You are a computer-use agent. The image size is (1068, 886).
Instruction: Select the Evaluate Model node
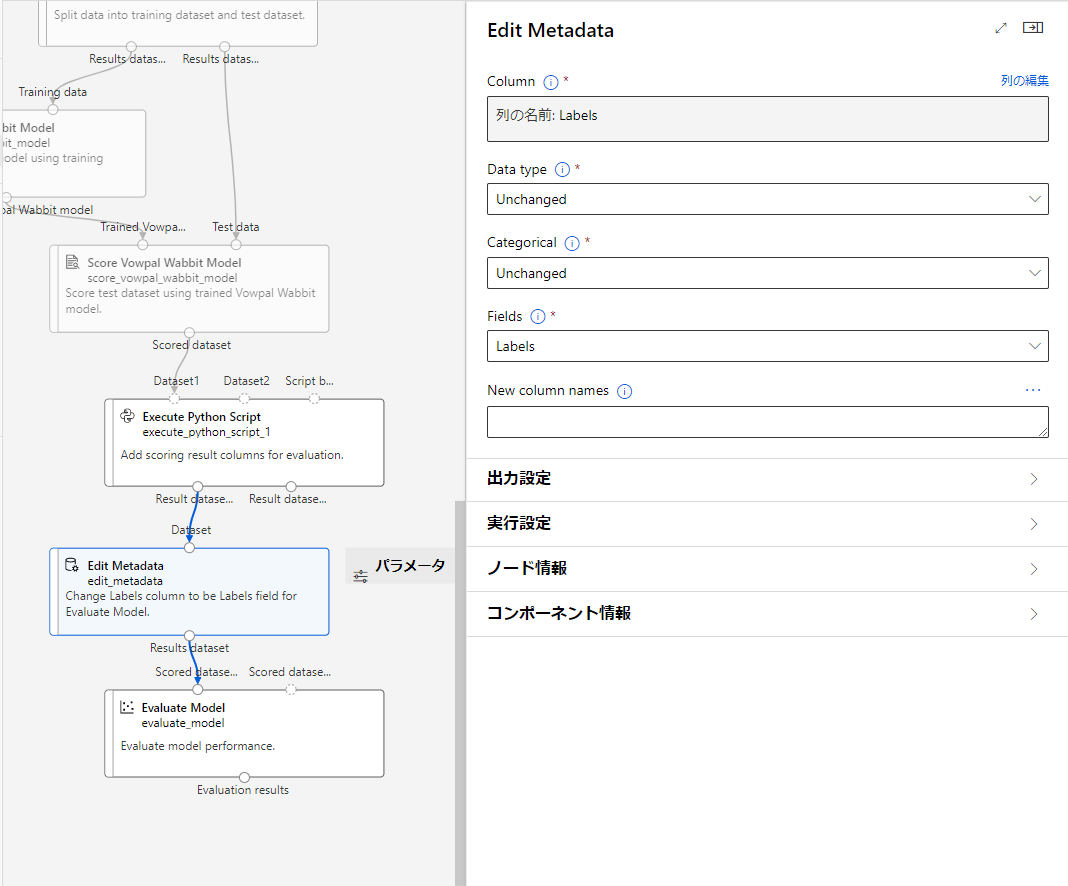(x=245, y=733)
